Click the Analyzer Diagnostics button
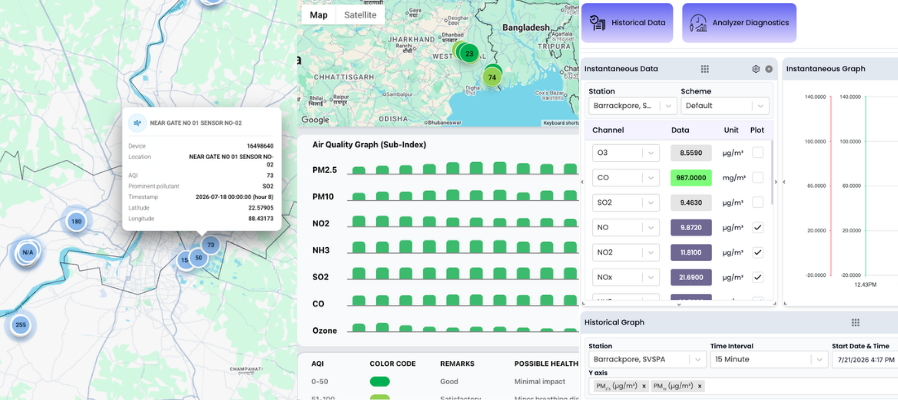898x400 pixels. click(x=739, y=23)
